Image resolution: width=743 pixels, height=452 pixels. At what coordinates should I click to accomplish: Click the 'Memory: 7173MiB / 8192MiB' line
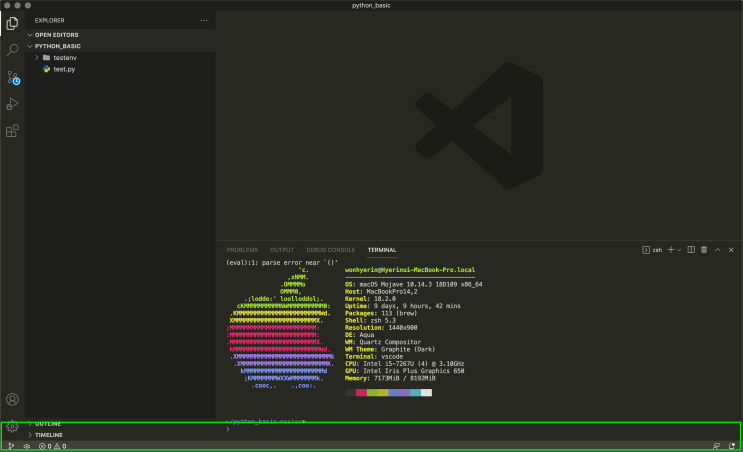point(390,378)
